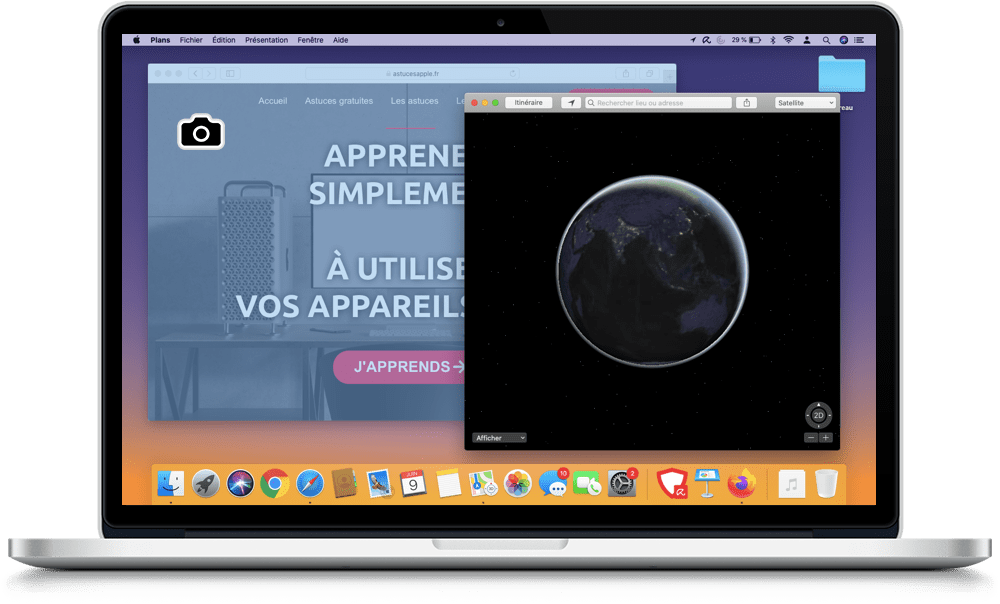Open the Présentation menu
The image size is (1000, 604).
coord(266,40)
